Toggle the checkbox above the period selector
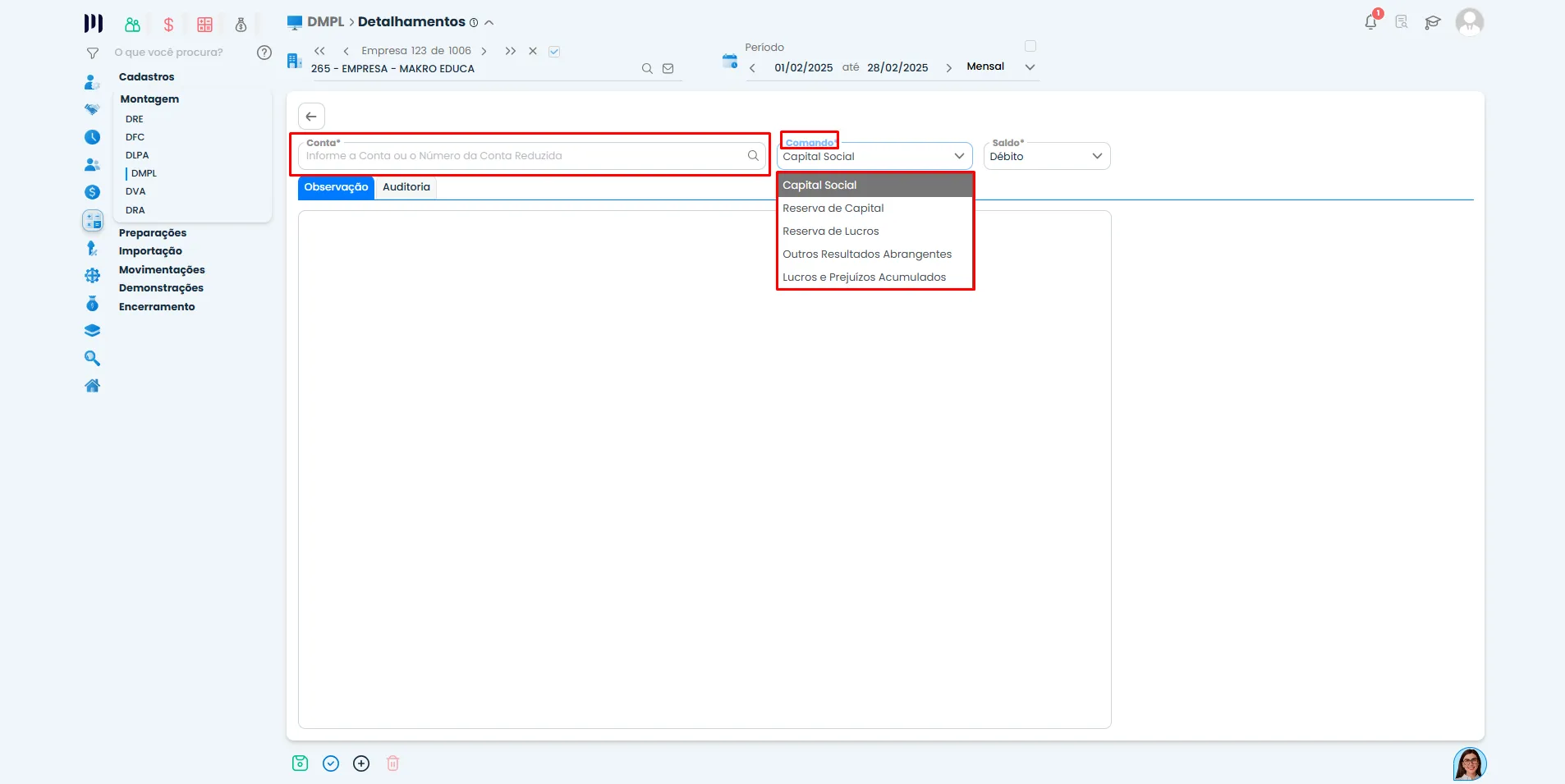 pyautogui.click(x=1030, y=46)
